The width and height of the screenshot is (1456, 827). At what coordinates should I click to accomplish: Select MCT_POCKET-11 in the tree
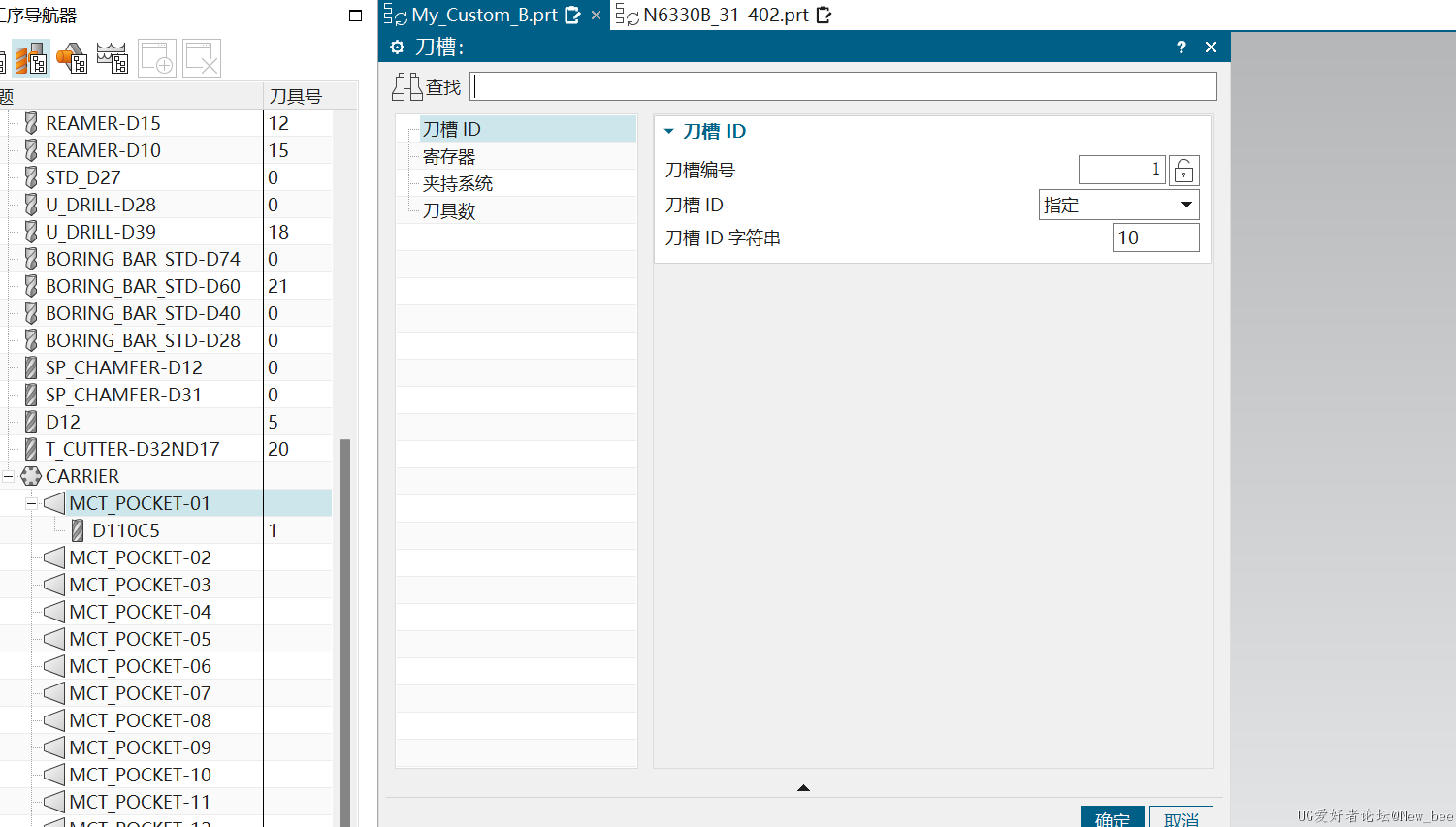coord(140,802)
